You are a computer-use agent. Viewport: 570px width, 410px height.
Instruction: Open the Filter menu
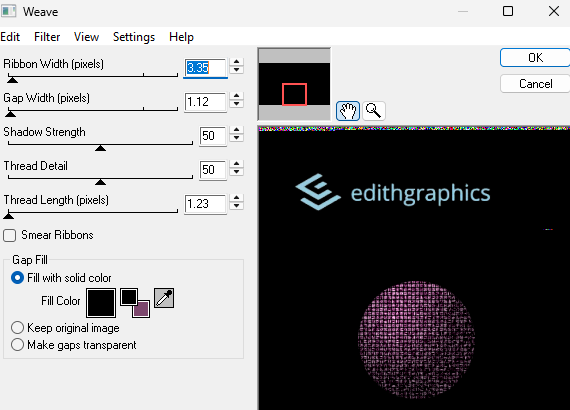pyautogui.click(x=47, y=37)
